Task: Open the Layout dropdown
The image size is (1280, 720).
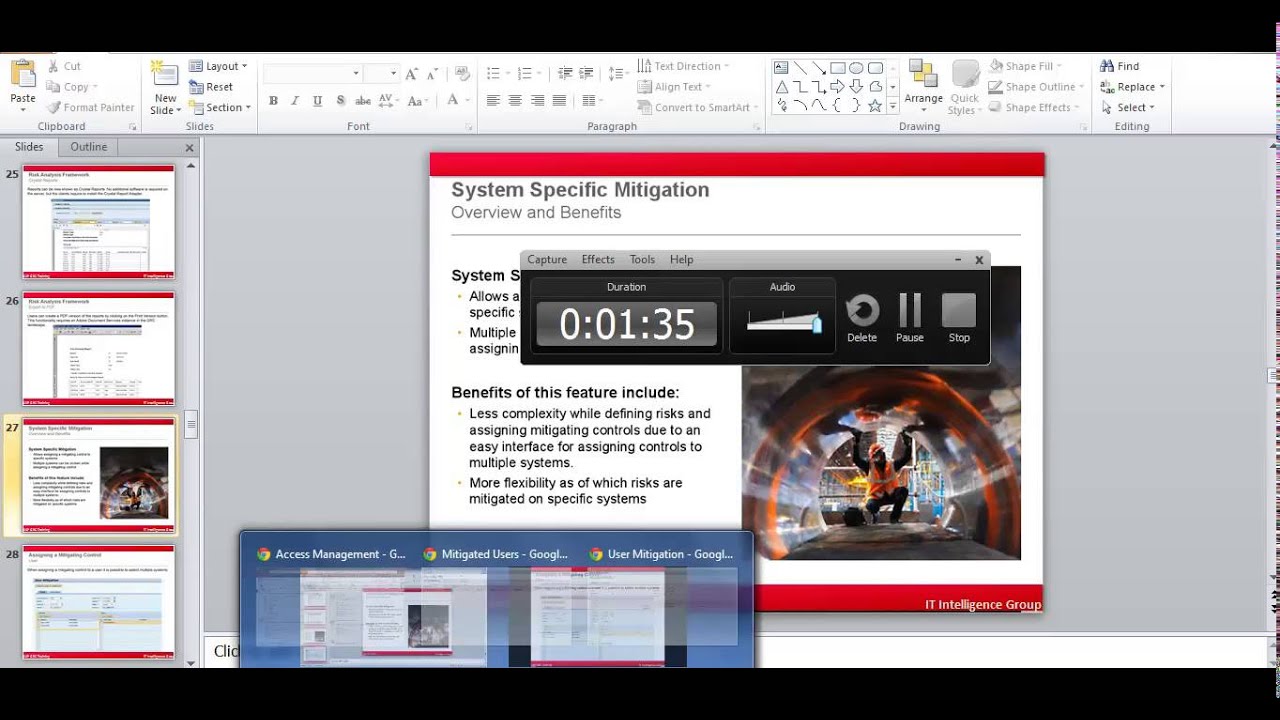Action: [218, 66]
